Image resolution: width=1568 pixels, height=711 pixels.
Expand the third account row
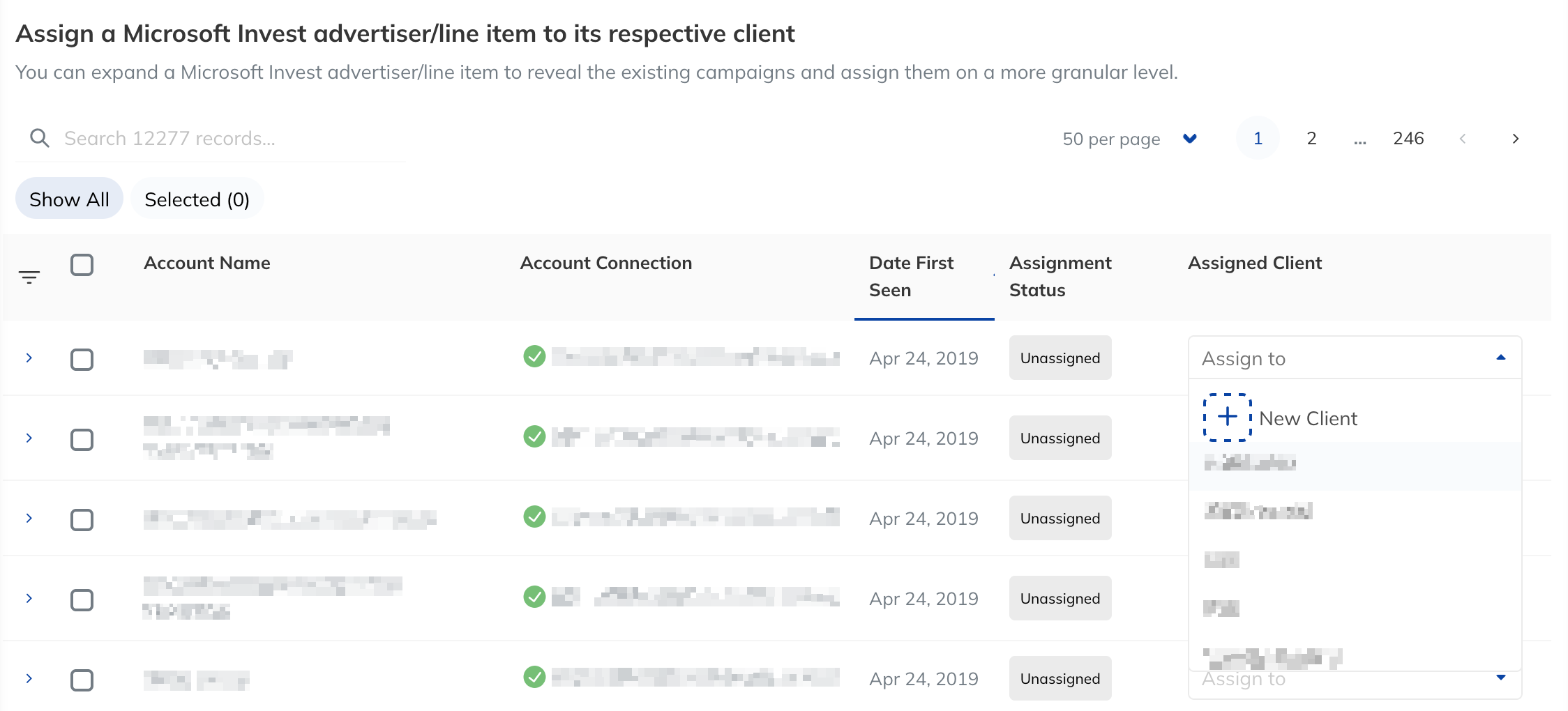tap(29, 518)
